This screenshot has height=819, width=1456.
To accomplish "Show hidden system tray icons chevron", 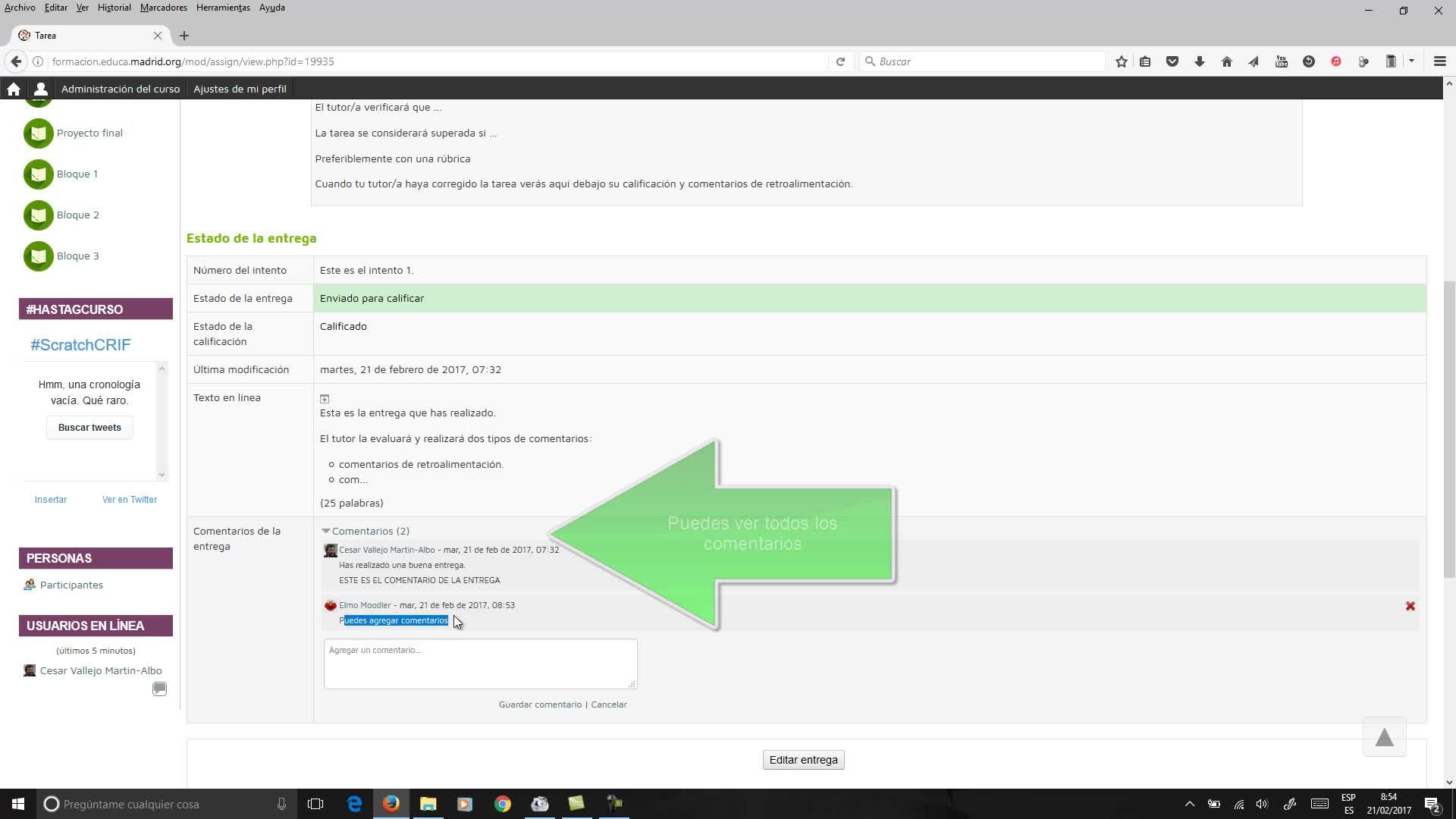I will pos(1189,804).
